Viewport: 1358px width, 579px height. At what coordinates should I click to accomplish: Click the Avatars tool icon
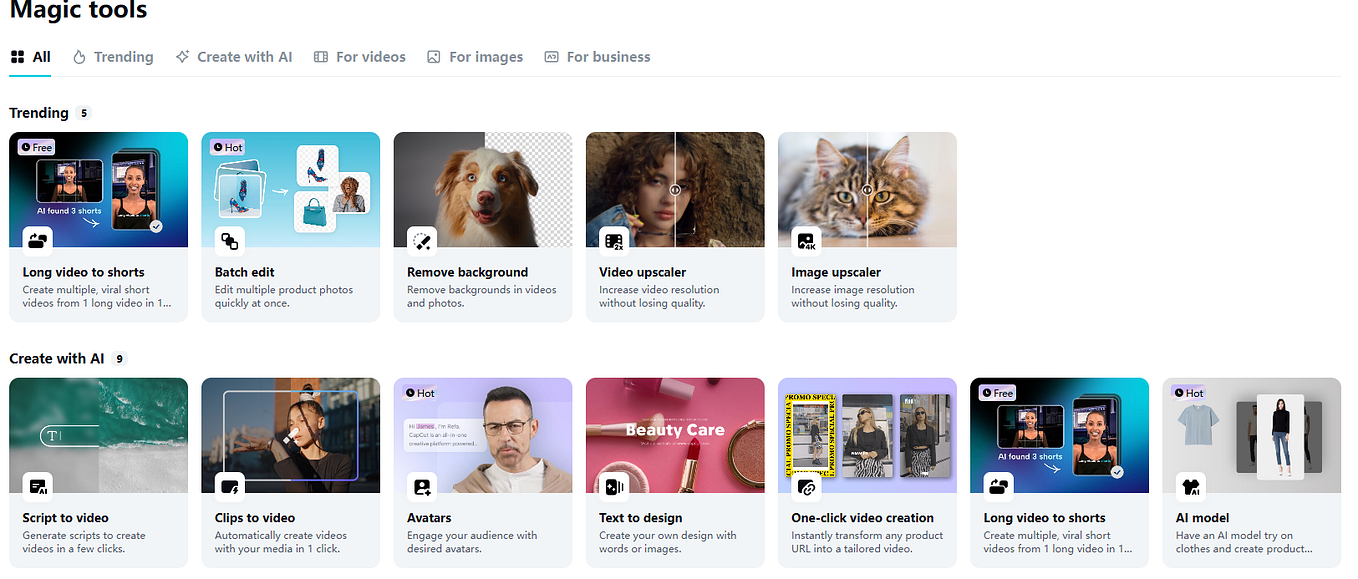pyautogui.click(x=422, y=486)
